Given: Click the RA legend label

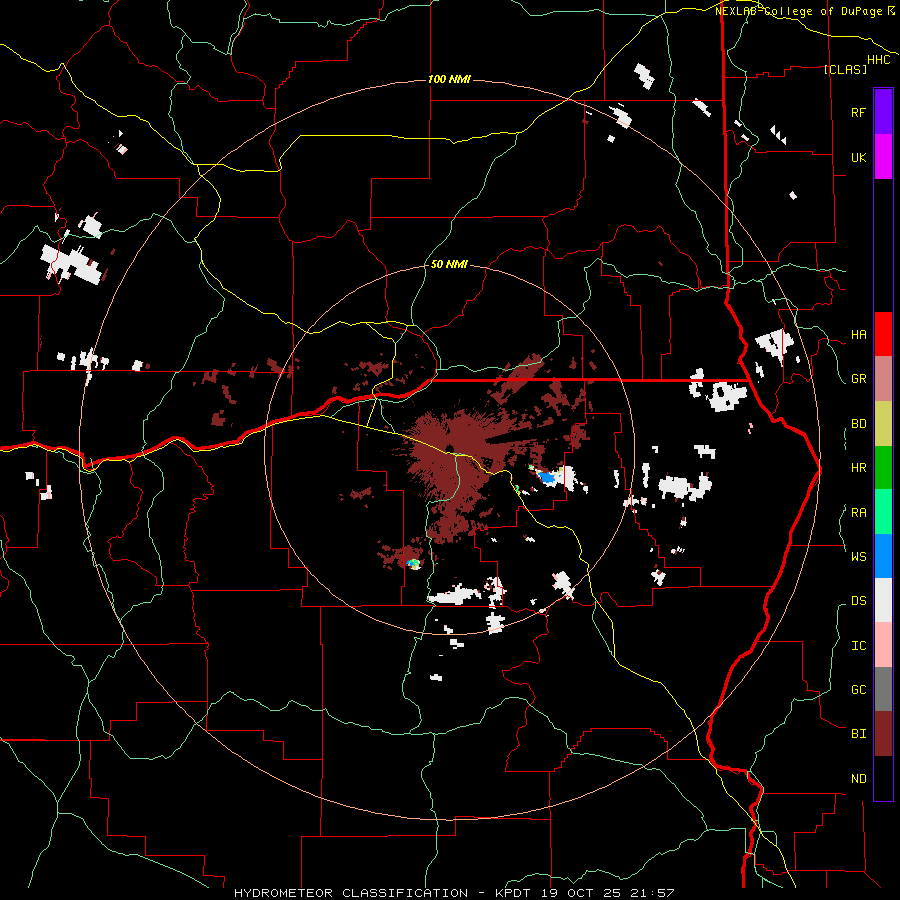Looking at the screenshot, I should click(858, 512).
